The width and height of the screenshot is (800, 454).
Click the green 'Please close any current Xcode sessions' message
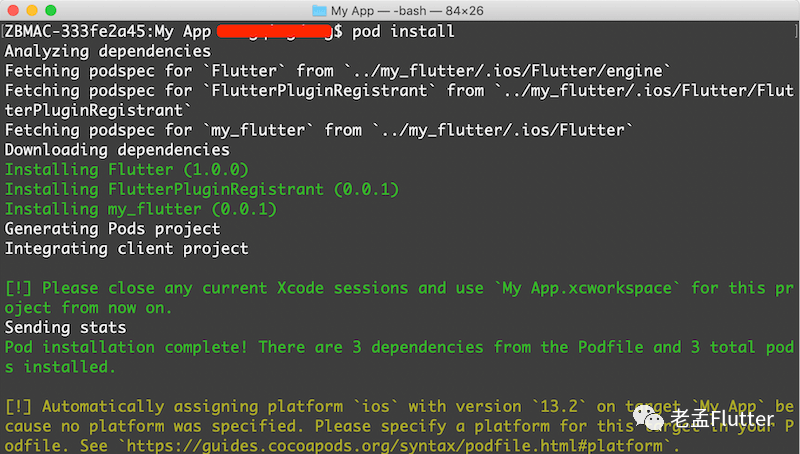click(x=399, y=298)
